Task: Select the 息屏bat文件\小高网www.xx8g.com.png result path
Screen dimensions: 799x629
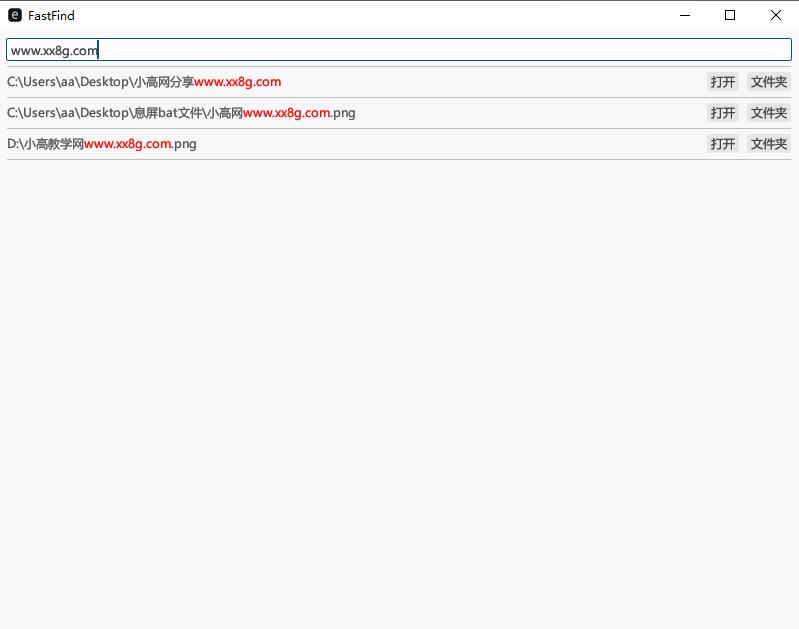Action: click(x=181, y=113)
